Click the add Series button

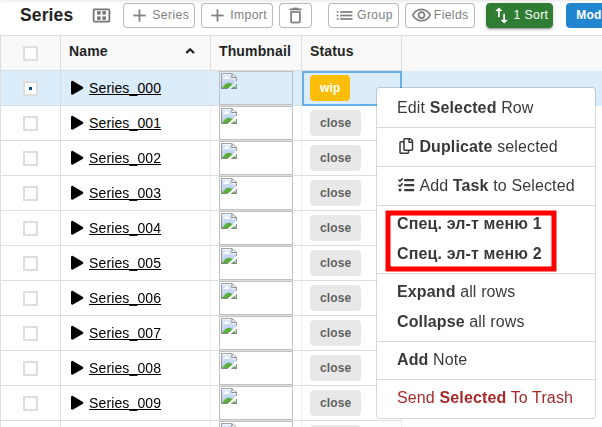(158, 16)
